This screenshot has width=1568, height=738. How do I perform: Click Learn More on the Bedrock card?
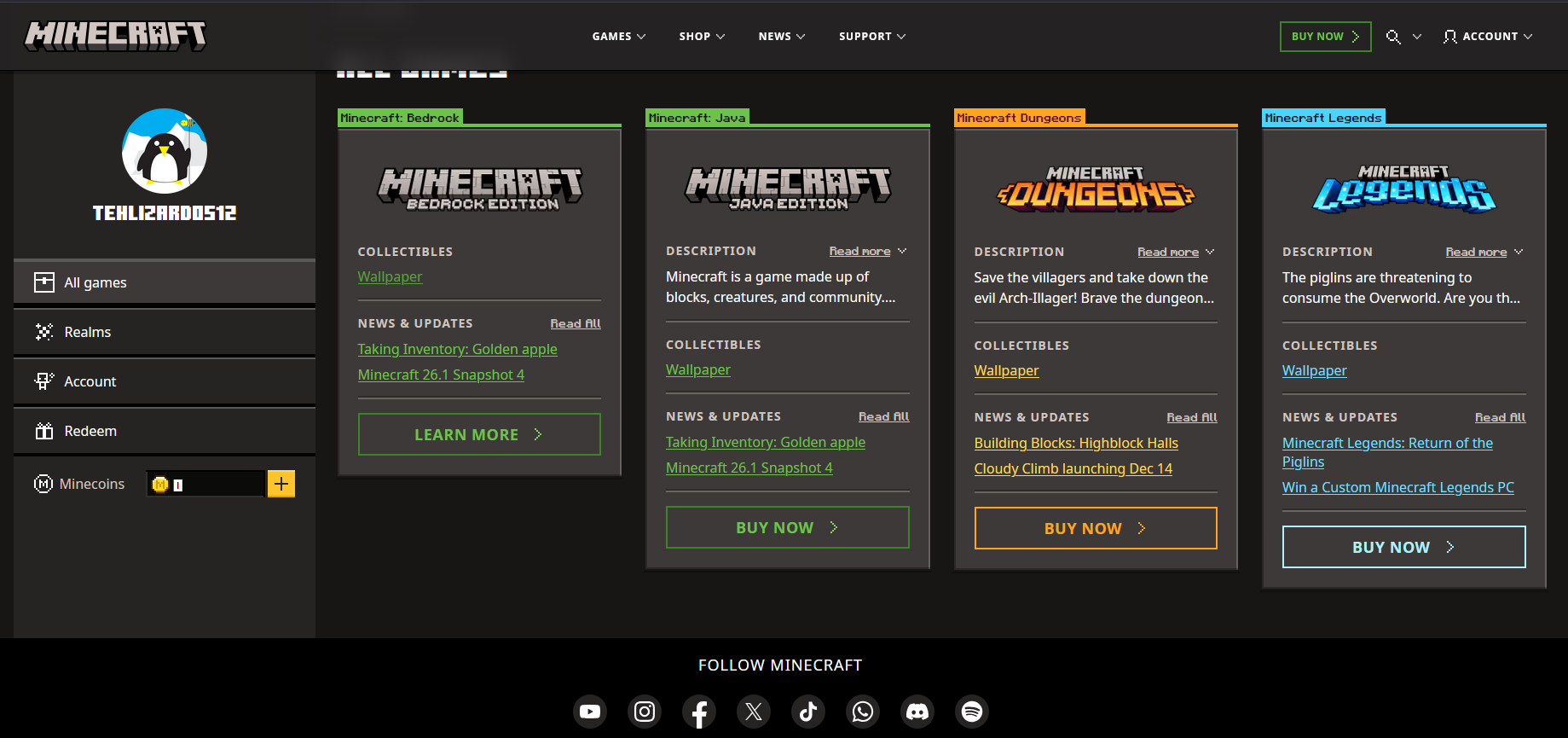479,434
